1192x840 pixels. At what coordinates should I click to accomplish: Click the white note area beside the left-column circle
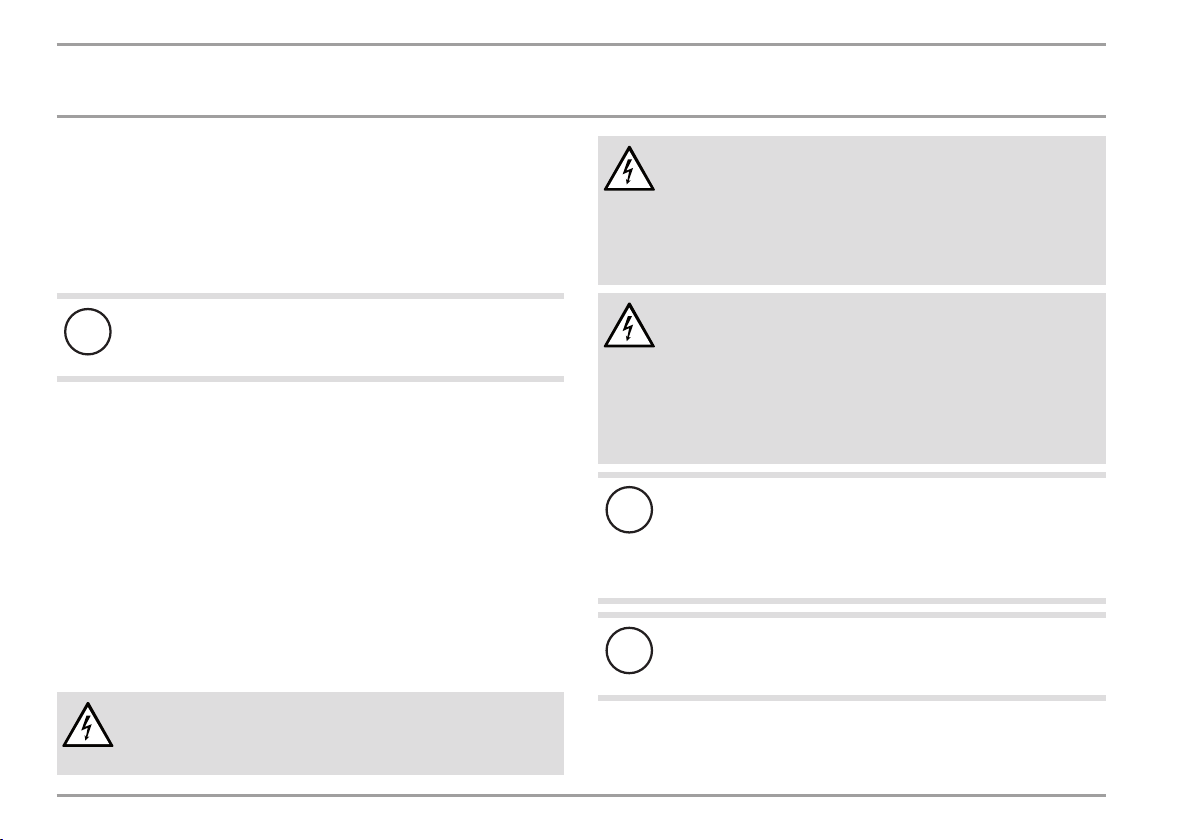pos(338,337)
